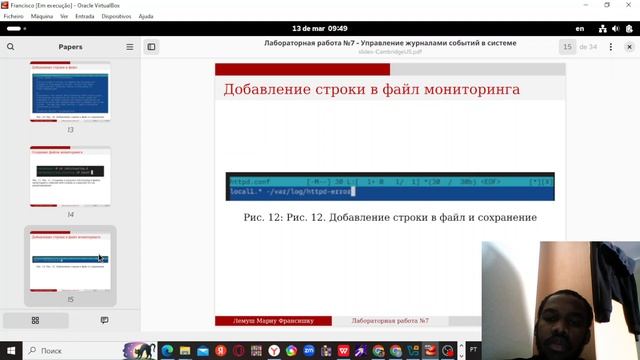Open the Windows Start menu
This screenshot has height=360, width=640.
11,351
